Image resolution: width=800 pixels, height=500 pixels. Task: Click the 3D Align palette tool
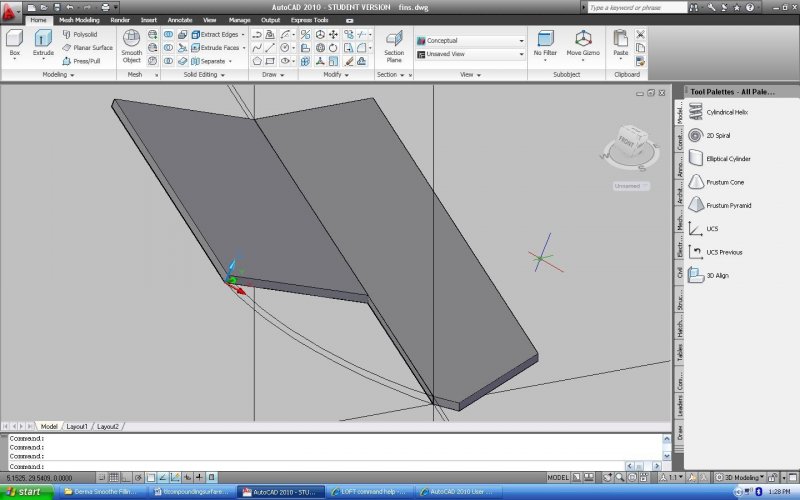[x=720, y=275]
